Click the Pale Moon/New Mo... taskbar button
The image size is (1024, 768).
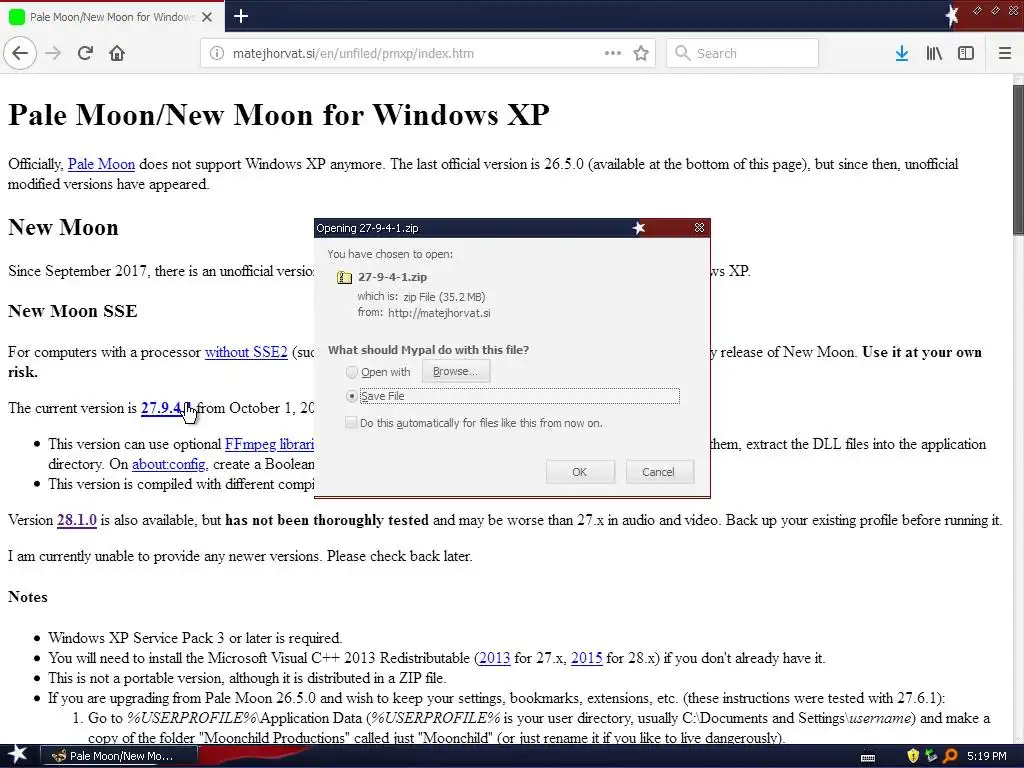[119, 756]
